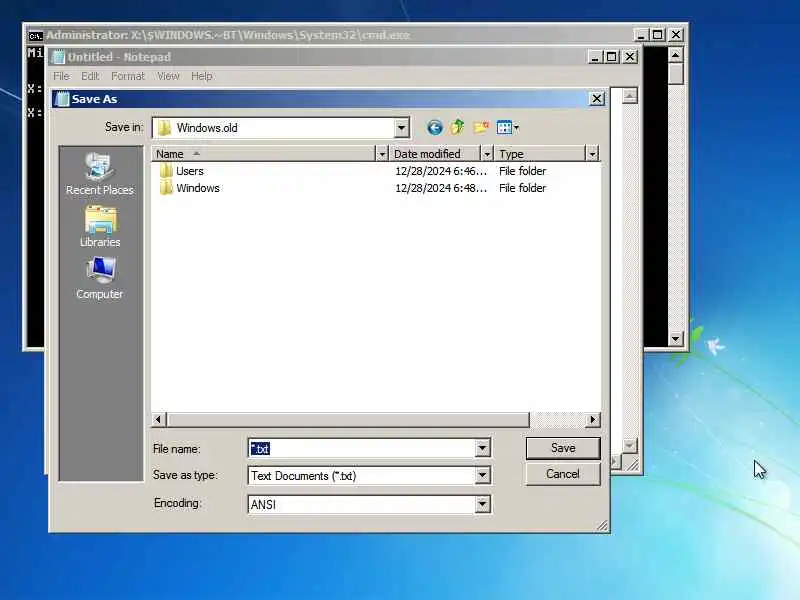Click the Save button
This screenshot has width=800, height=600.
pyautogui.click(x=563, y=448)
